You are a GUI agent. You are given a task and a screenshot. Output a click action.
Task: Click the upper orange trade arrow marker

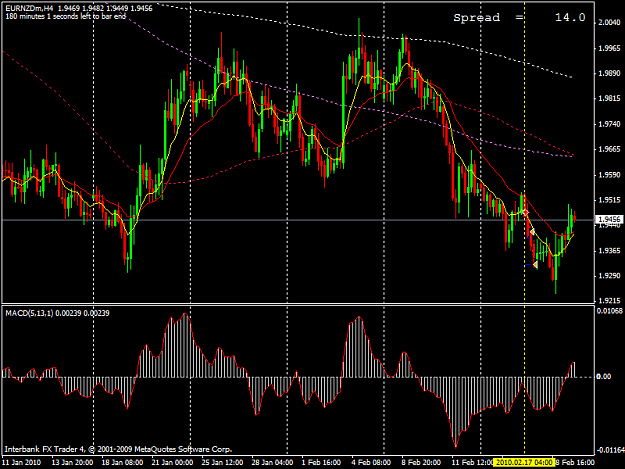(x=532, y=232)
